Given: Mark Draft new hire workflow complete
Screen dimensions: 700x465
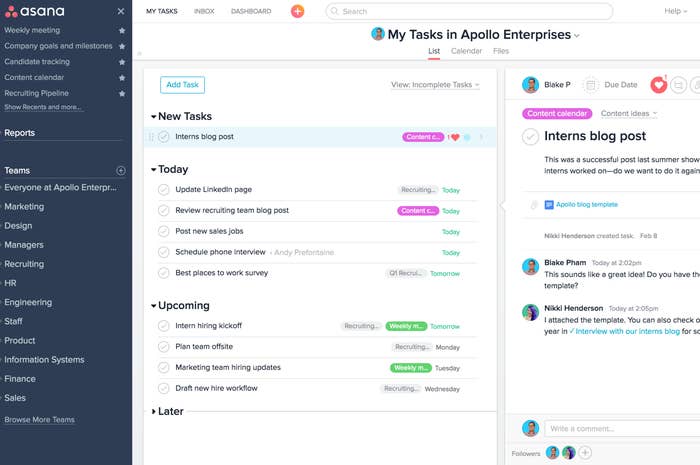Looking at the screenshot, I should point(163,388).
